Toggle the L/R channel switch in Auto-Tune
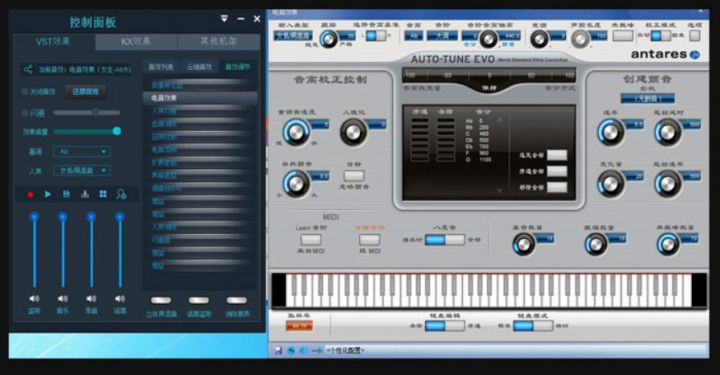Screen dimensions: 720x375 pos(376,35)
